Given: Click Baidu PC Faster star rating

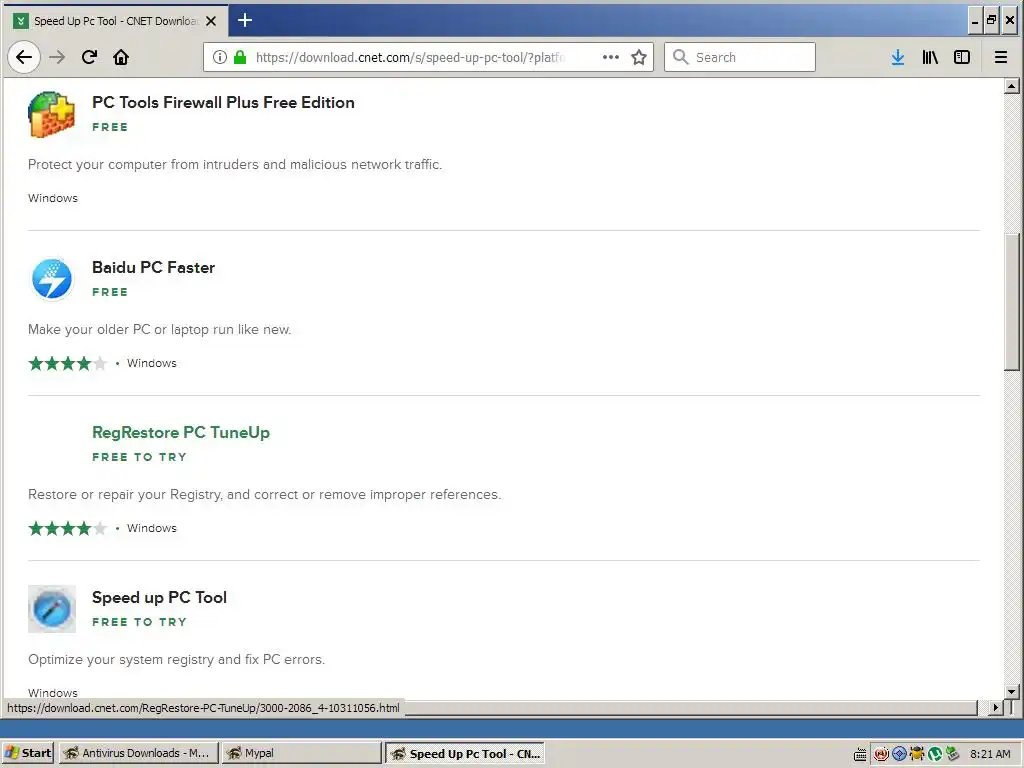Looking at the screenshot, I should [x=67, y=363].
